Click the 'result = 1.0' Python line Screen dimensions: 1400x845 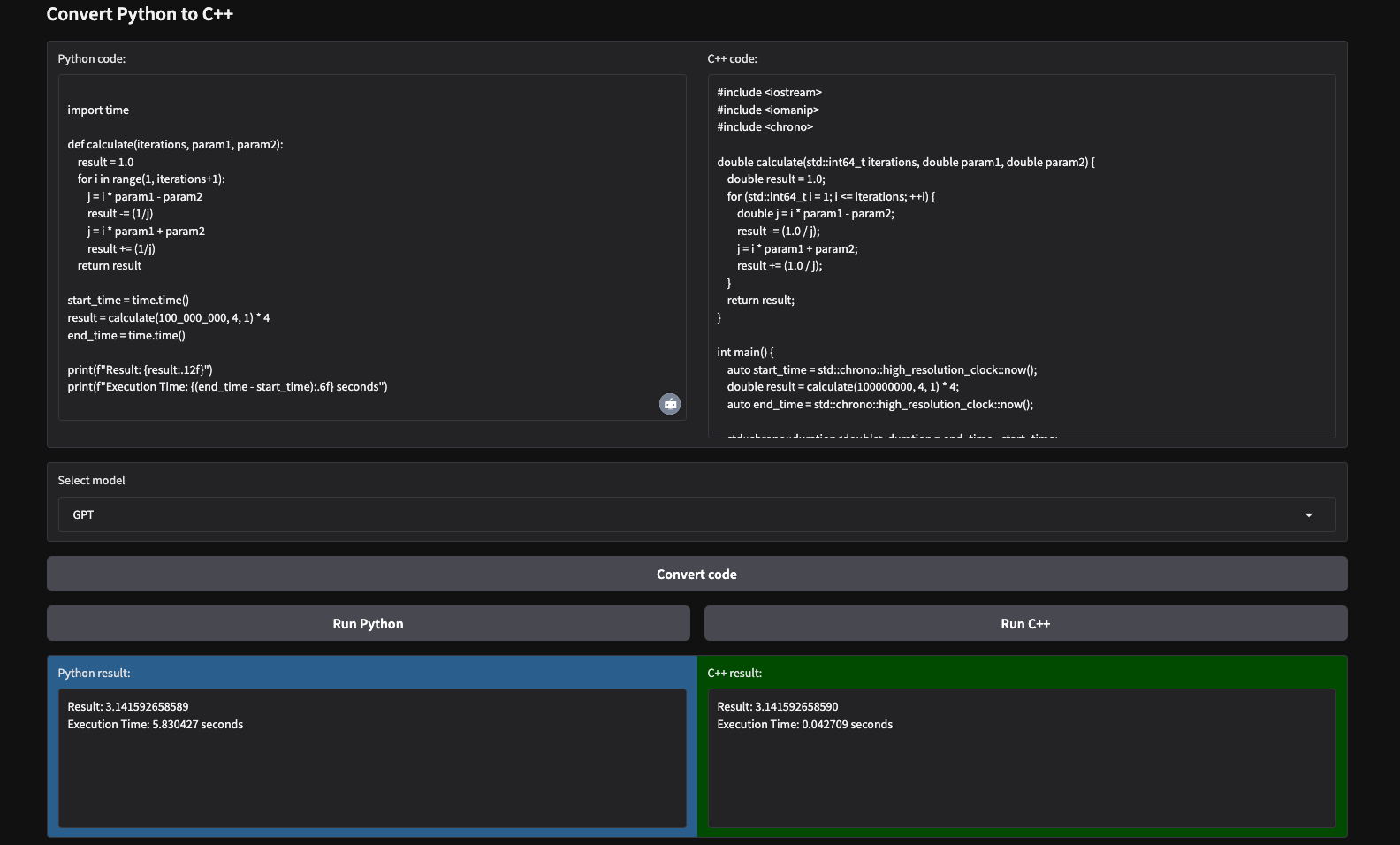[105, 163]
